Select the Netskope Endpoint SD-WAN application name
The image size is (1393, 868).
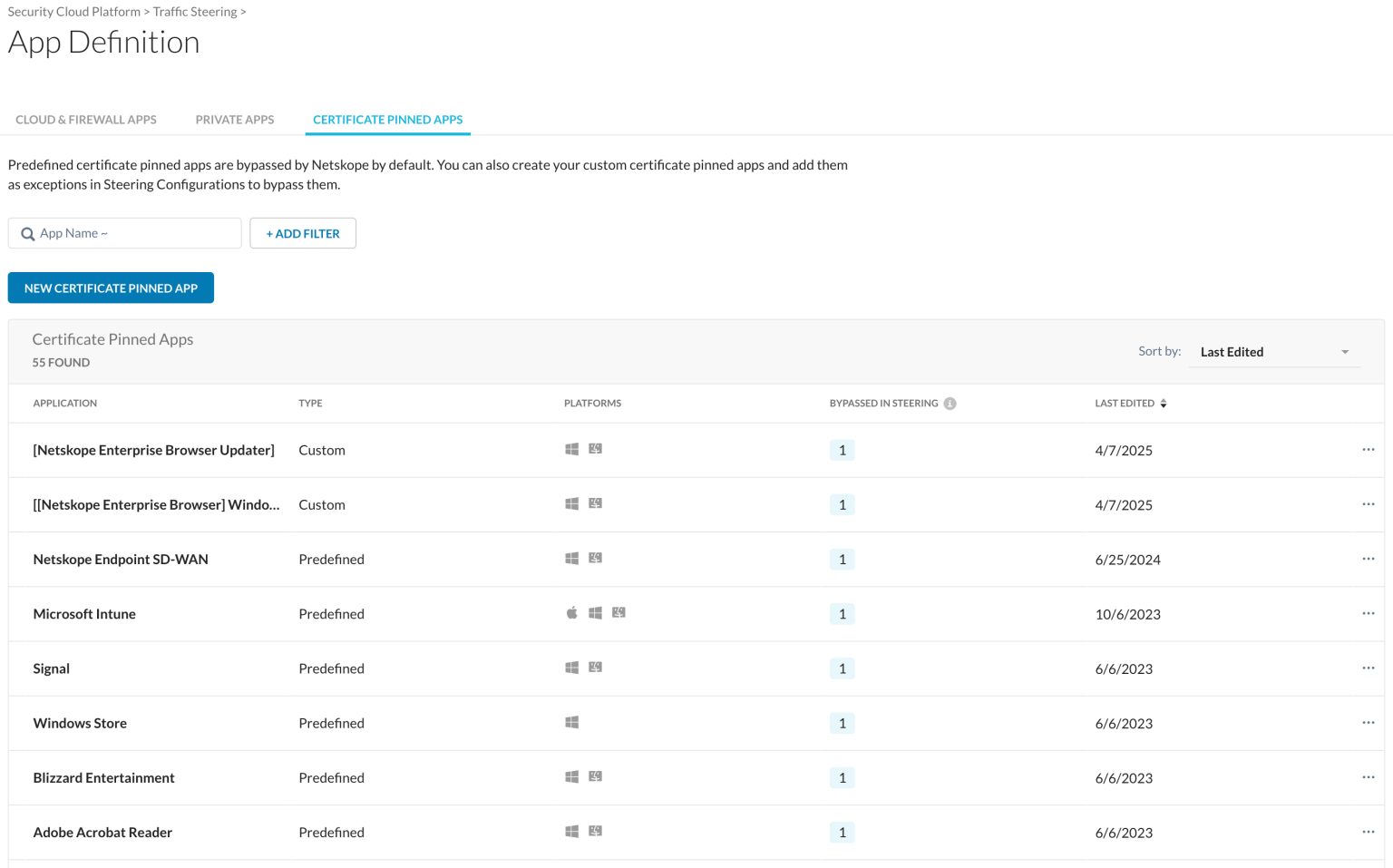tap(121, 560)
